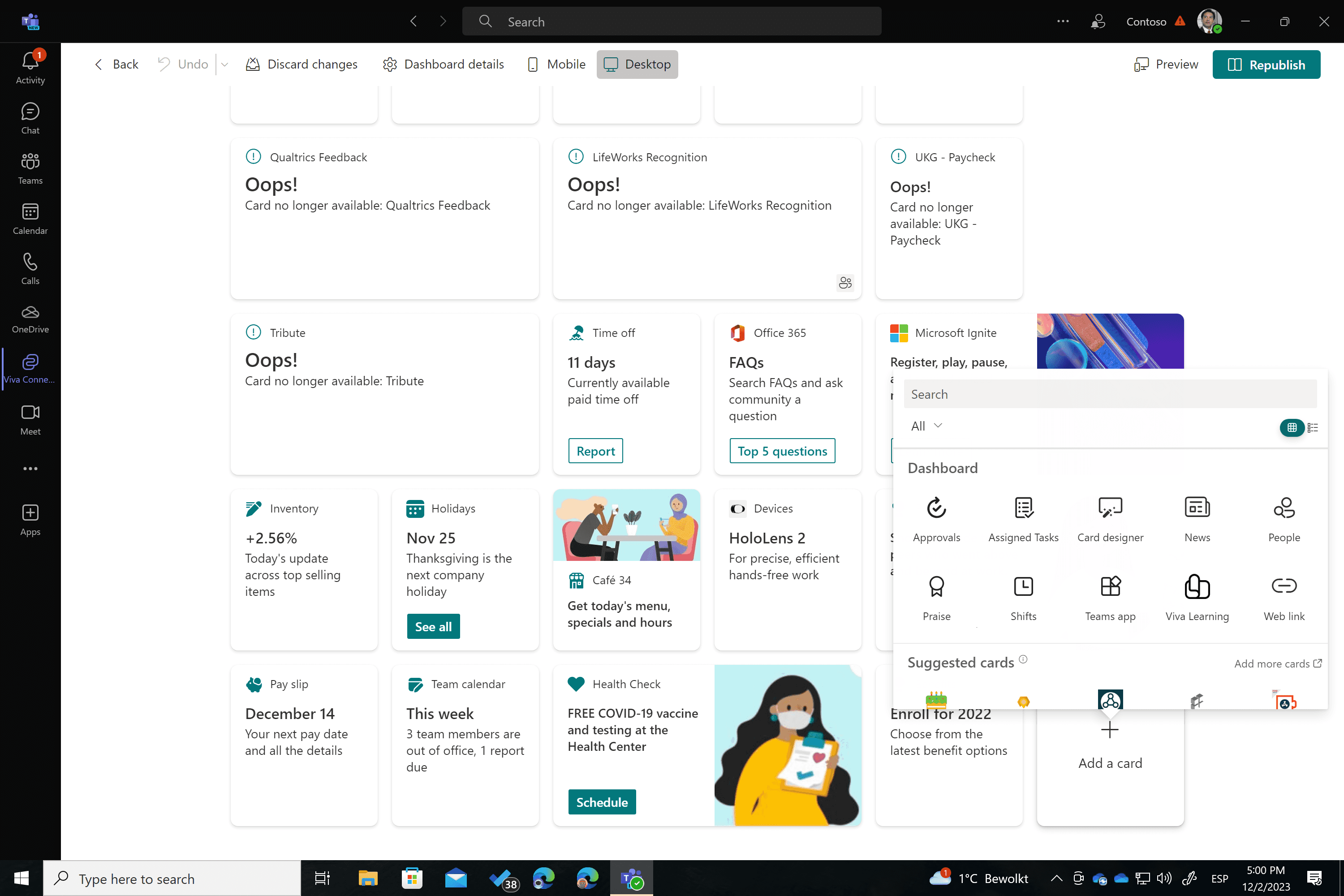Open the people status icon beside Contoso

point(1098,21)
